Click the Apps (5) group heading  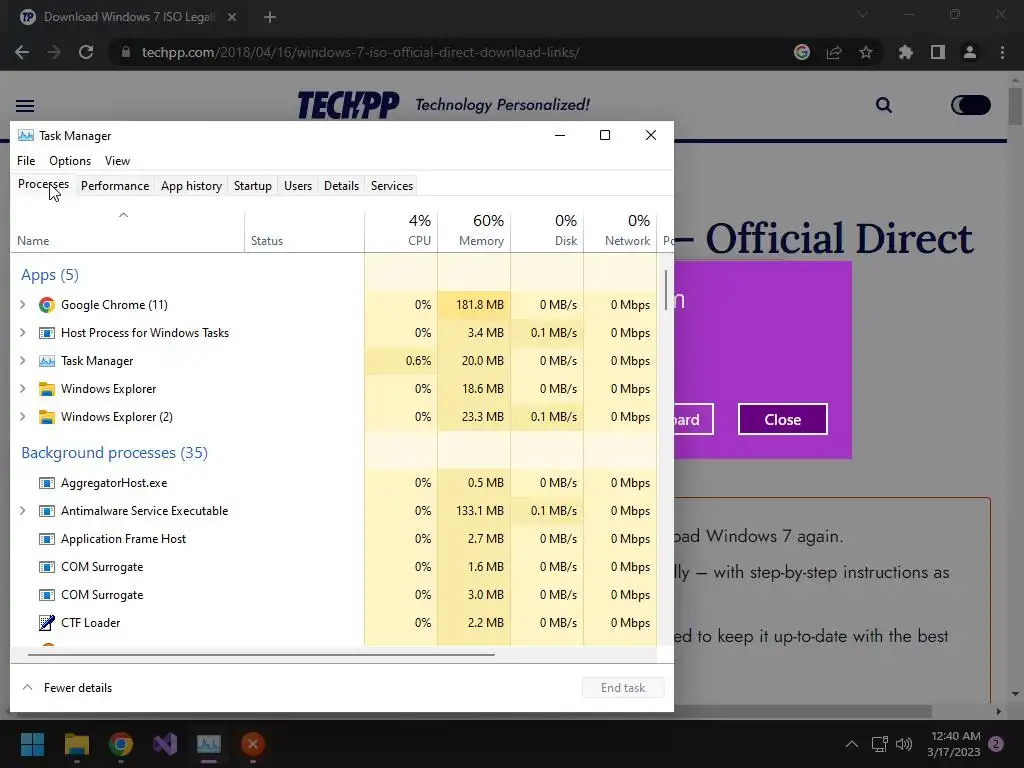50,275
